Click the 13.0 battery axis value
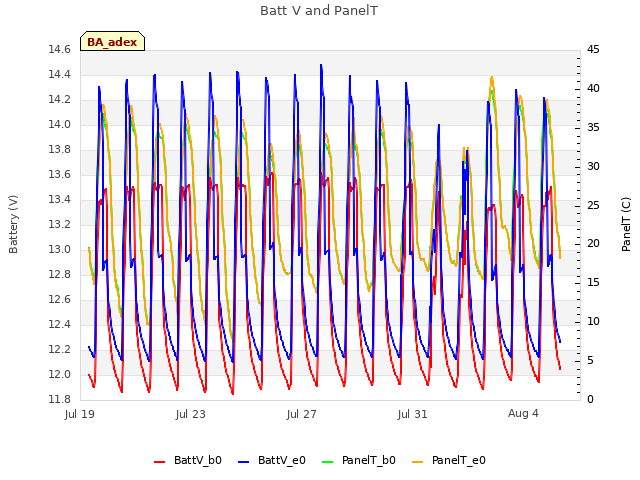The height and width of the screenshot is (480, 640). coord(60,249)
